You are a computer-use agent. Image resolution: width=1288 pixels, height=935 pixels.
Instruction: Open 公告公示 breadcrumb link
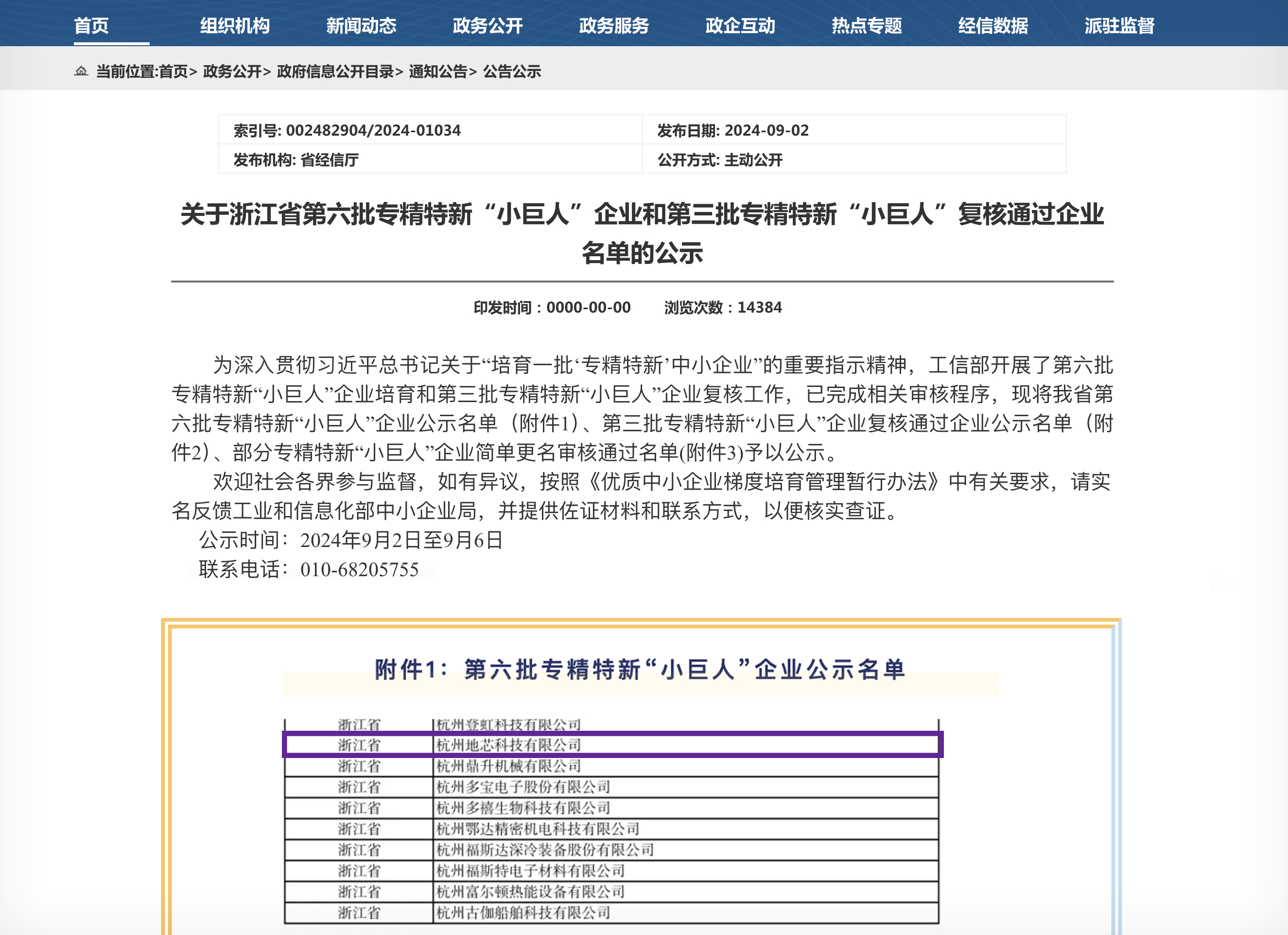click(512, 71)
